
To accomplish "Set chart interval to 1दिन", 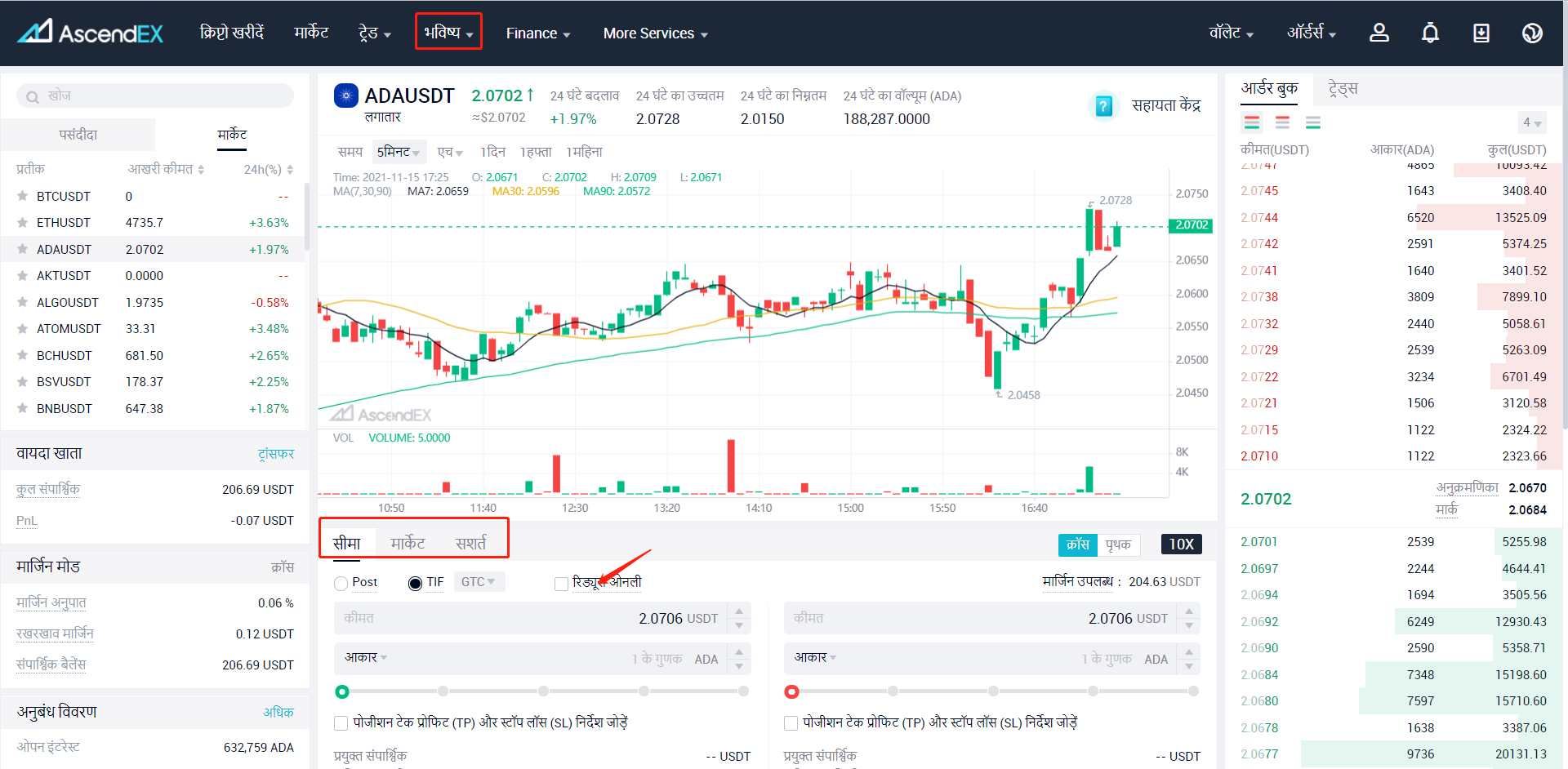I will 492,152.
